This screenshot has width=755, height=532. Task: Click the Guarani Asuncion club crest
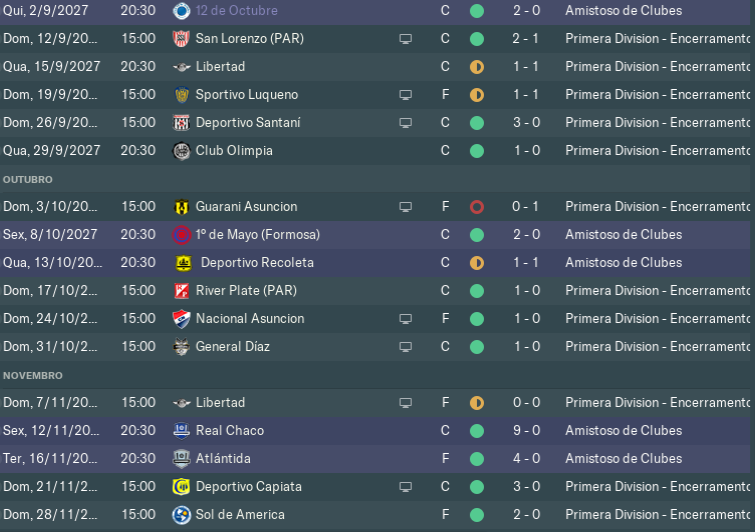pos(182,207)
